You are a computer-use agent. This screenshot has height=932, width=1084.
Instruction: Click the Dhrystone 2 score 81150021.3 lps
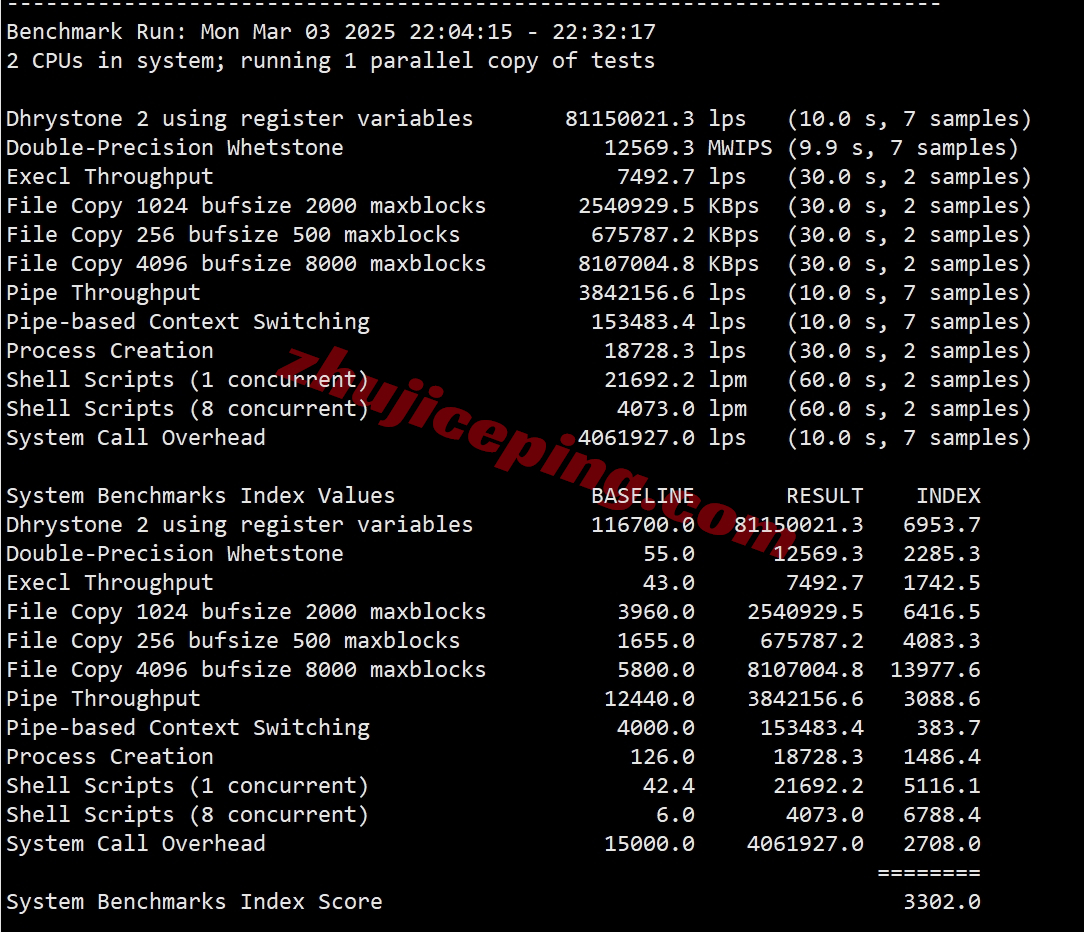coord(655,119)
